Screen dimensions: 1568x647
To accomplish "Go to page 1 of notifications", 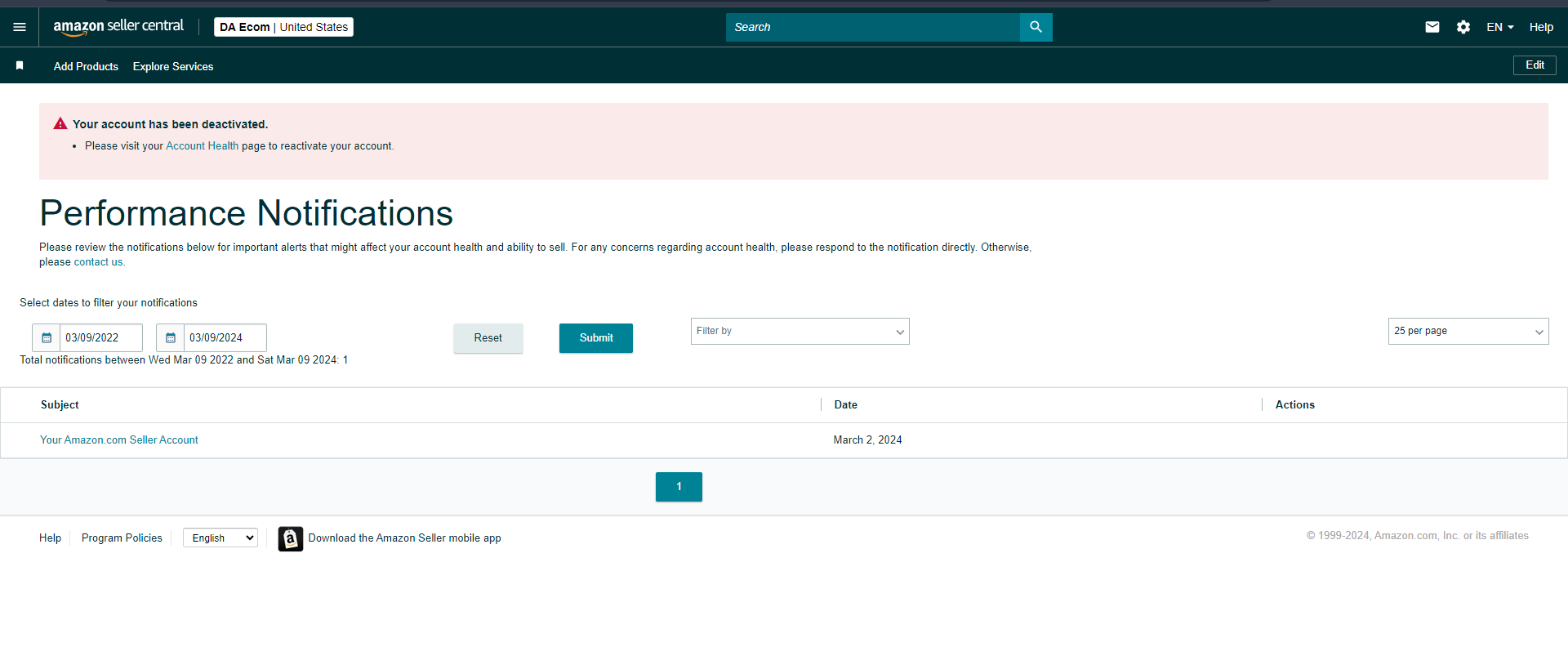I will 679,487.
